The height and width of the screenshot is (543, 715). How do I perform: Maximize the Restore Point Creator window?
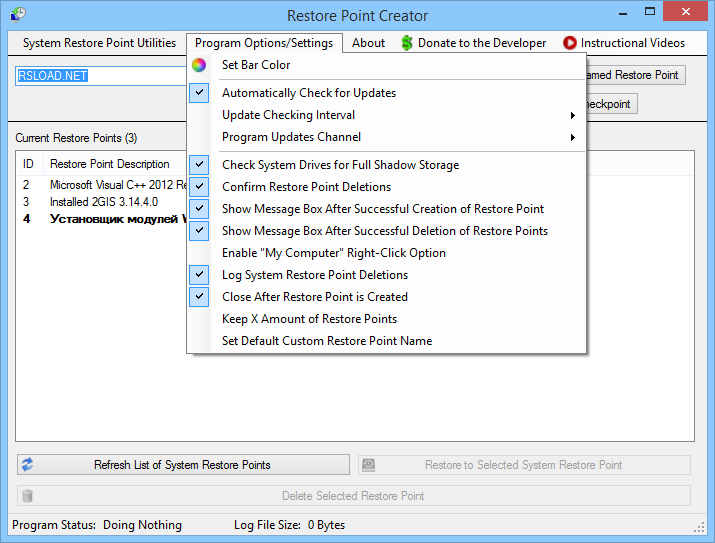(650, 12)
